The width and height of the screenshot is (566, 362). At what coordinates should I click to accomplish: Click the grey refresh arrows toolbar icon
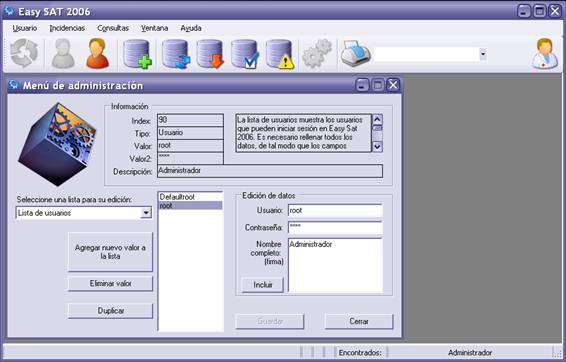point(24,54)
